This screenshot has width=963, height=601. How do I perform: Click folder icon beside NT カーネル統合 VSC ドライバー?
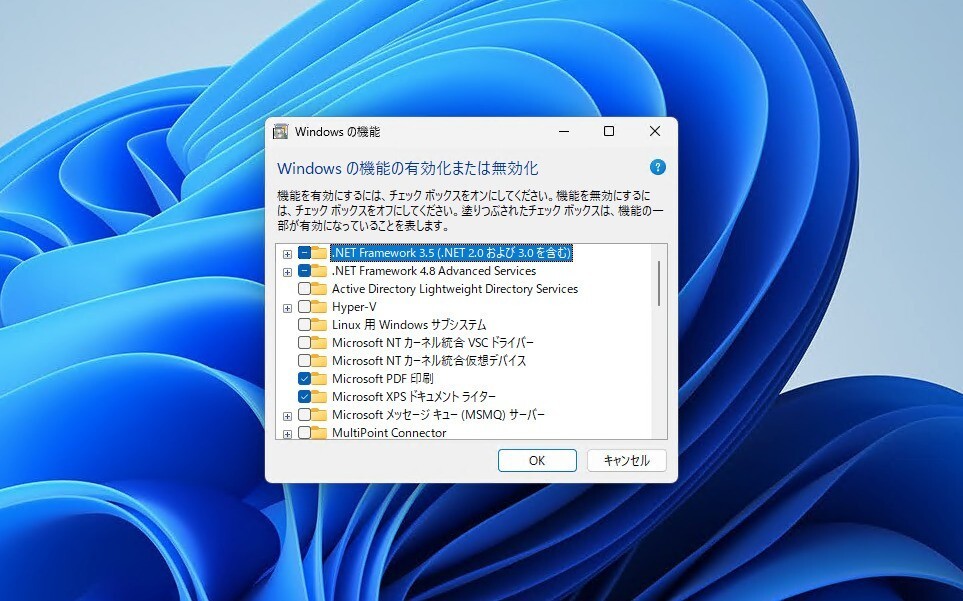(319, 343)
